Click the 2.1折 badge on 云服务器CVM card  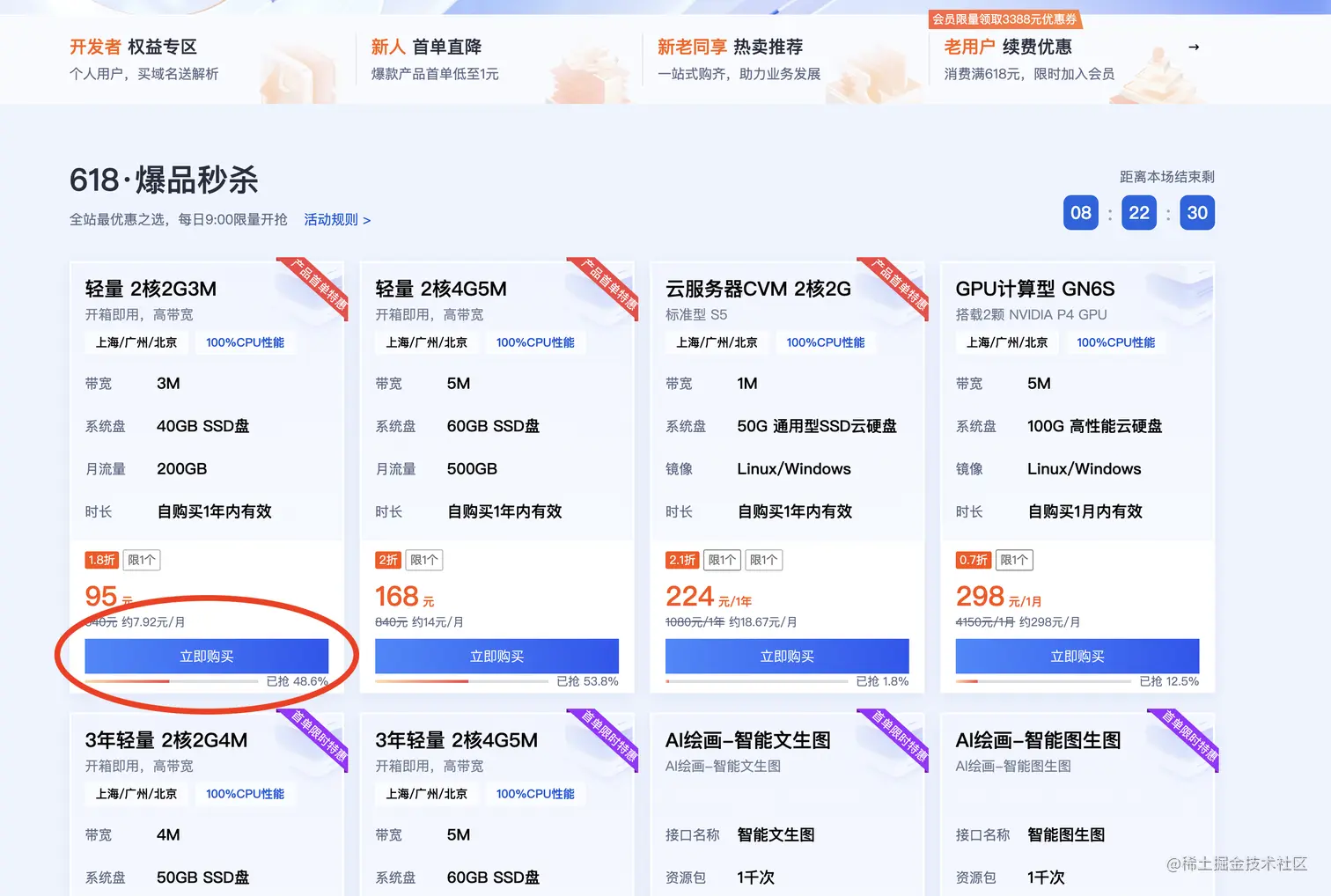pyautogui.click(x=680, y=560)
